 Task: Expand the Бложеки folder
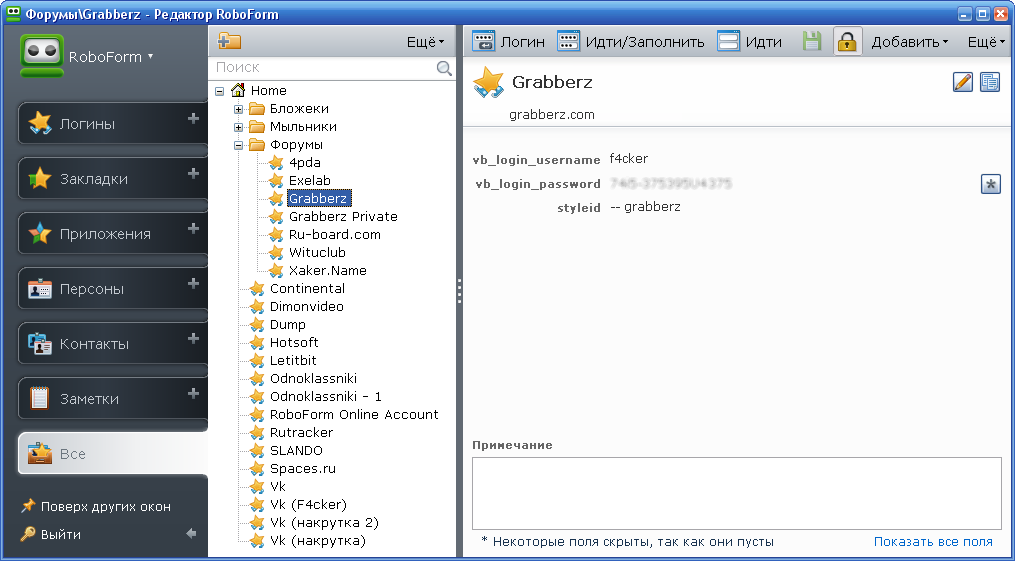pos(239,109)
